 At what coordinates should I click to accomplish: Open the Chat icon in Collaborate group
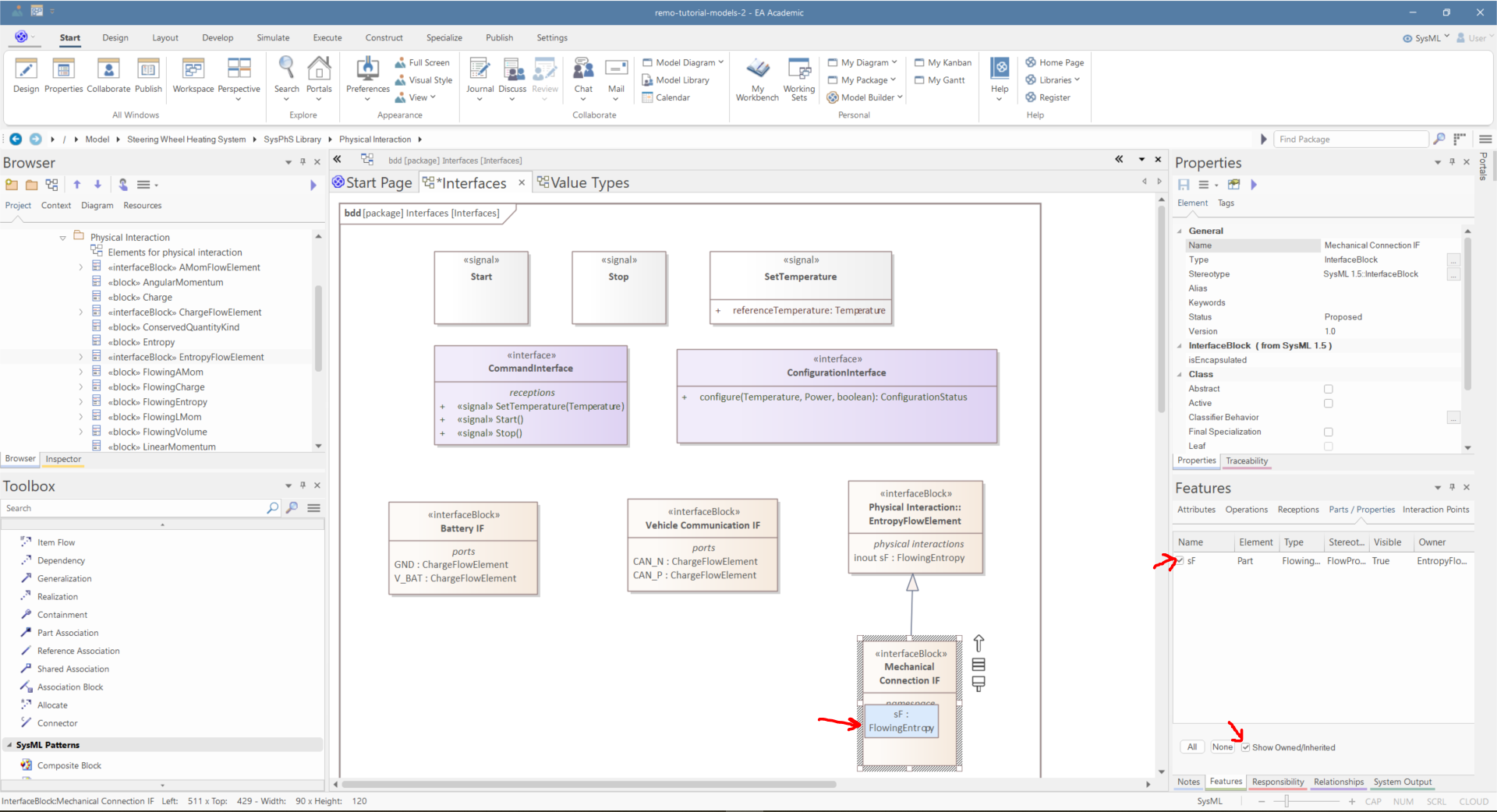pyautogui.click(x=583, y=70)
